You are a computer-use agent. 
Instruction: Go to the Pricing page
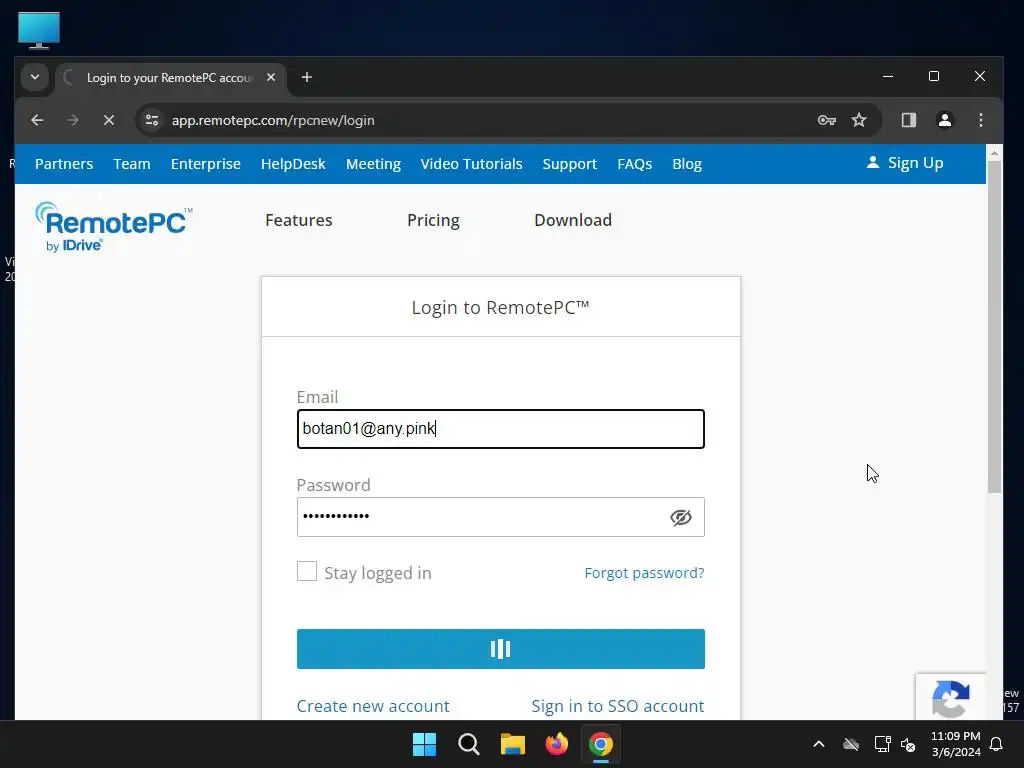coord(433,220)
